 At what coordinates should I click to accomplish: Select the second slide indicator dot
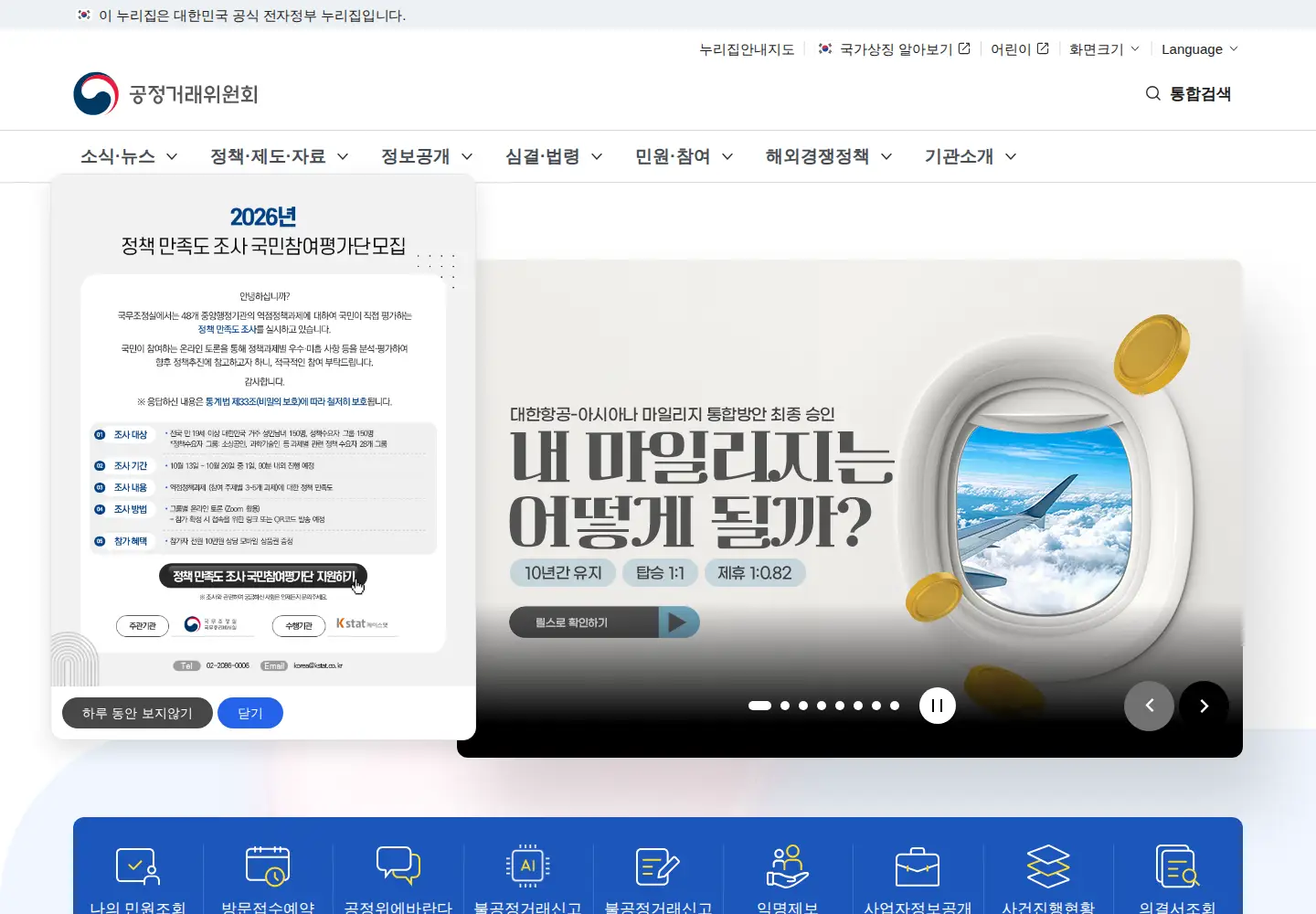(785, 706)
